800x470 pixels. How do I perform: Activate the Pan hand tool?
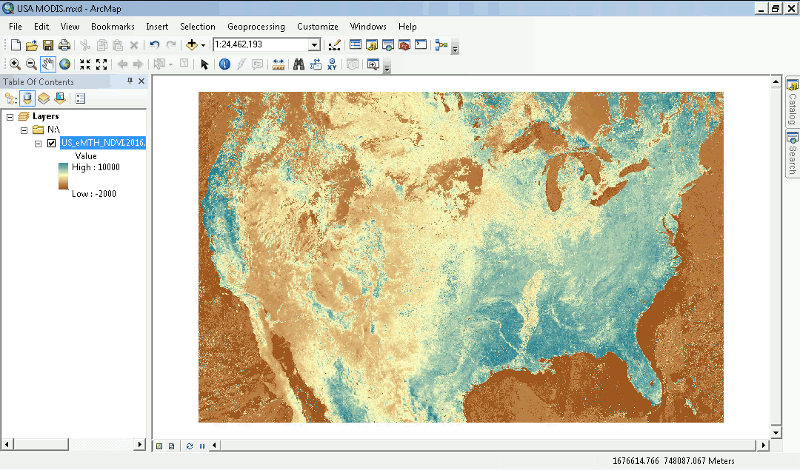48,64
